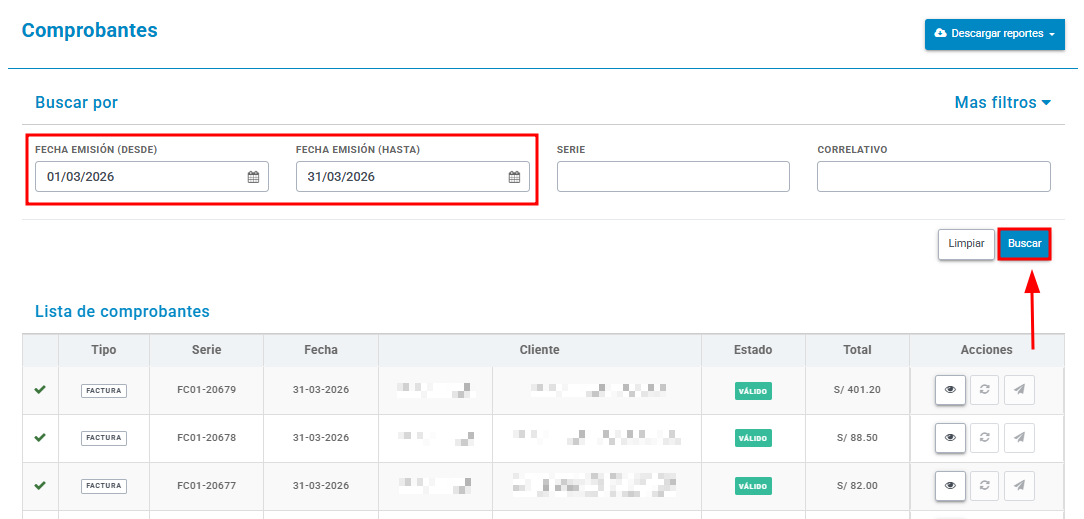View invoice FC01-20678 with eye icon
This screenshot has height=519, width=1084.
(x=950, y=437)
